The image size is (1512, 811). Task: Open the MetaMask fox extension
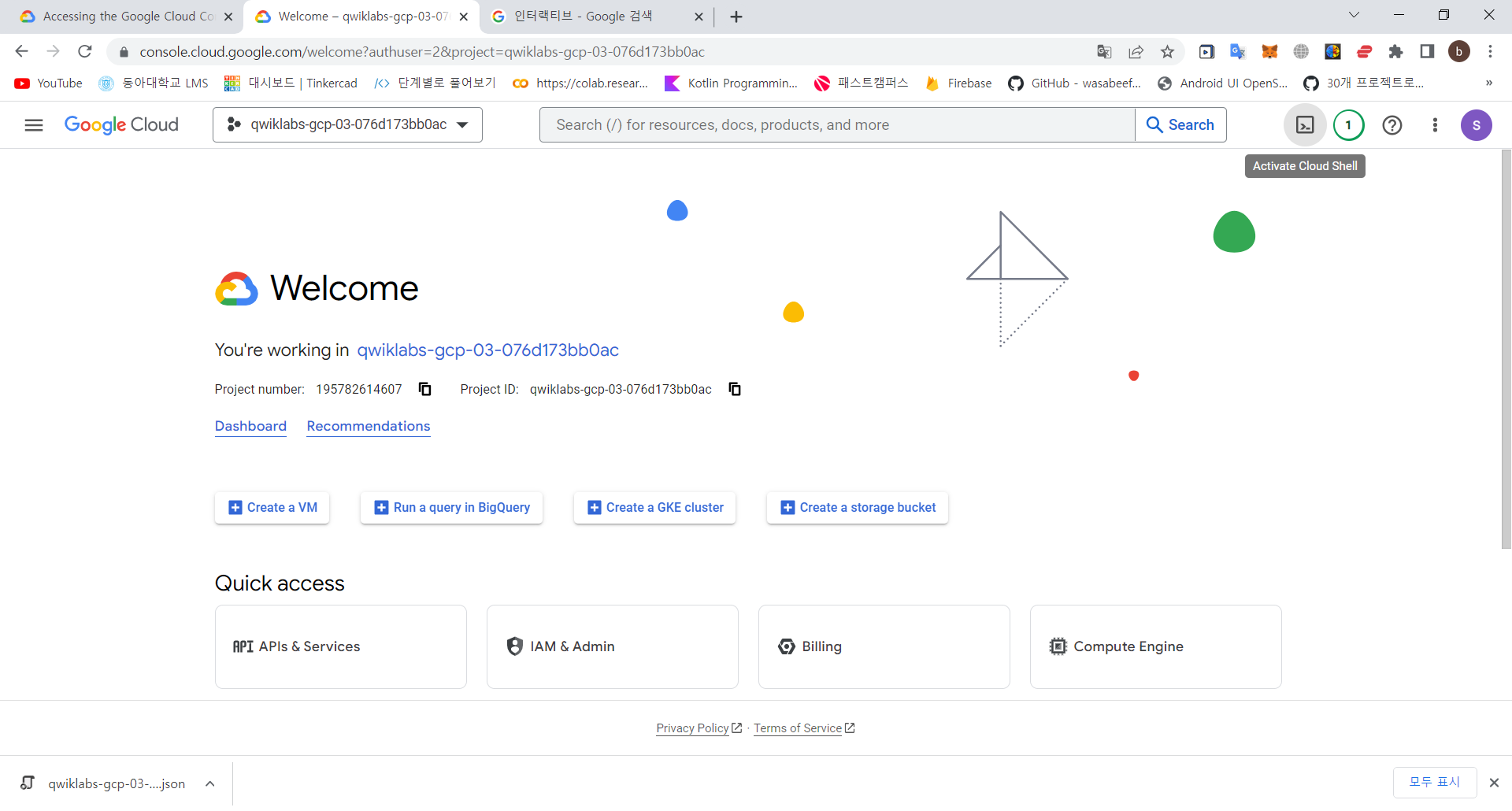point(1269,52)
